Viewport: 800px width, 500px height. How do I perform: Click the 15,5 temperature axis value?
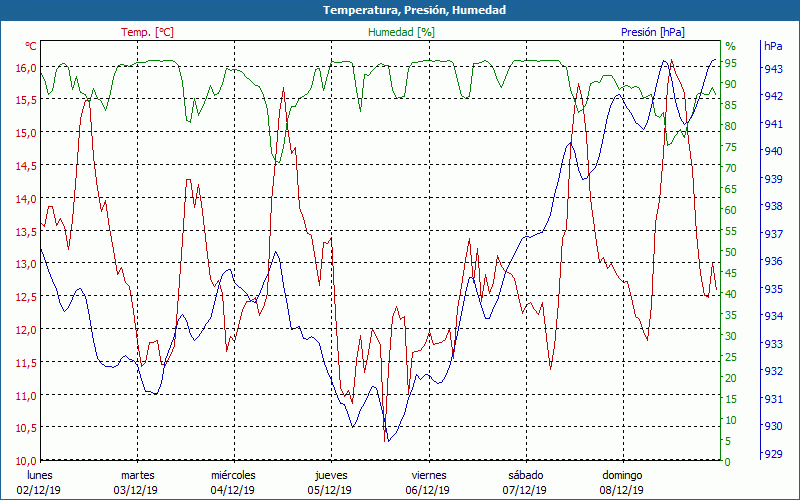click(26, 101)
